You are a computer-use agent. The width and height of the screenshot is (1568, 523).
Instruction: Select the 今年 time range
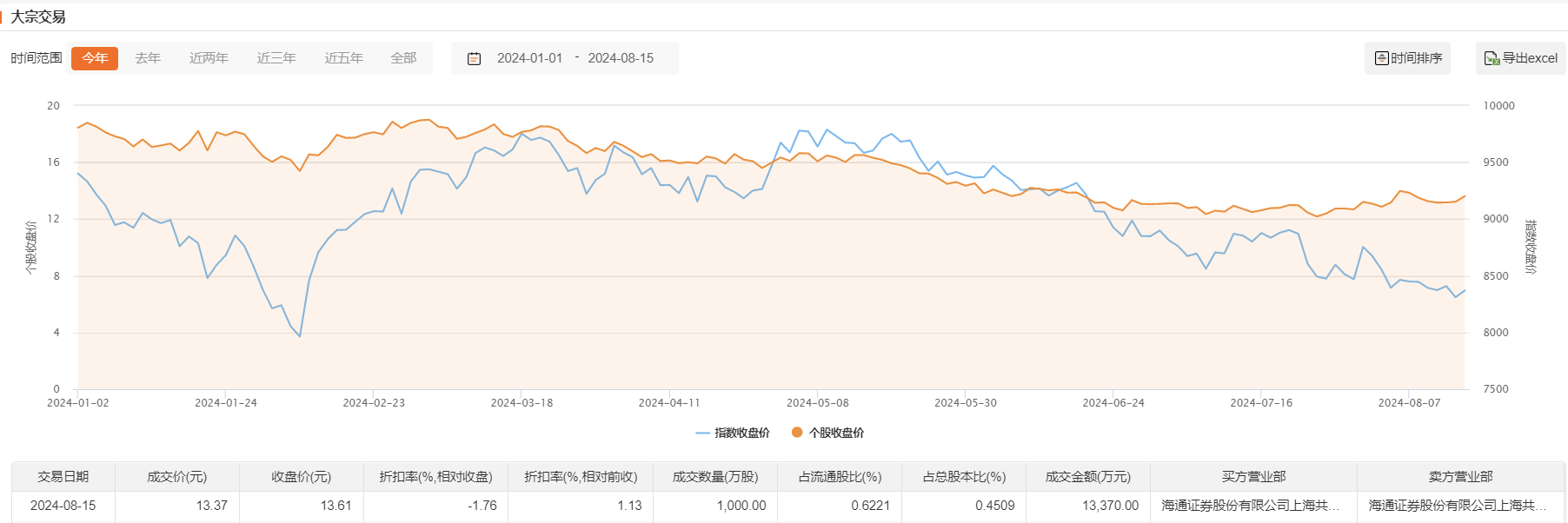95,58
